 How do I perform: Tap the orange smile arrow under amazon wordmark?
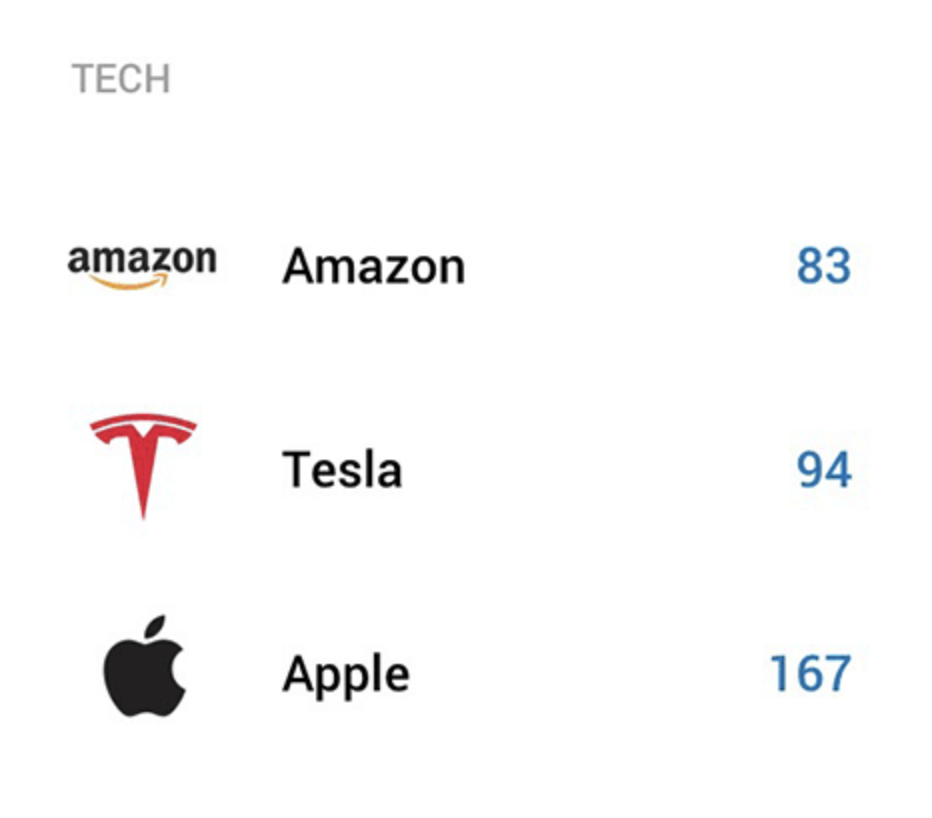click(x=130, y=283)
